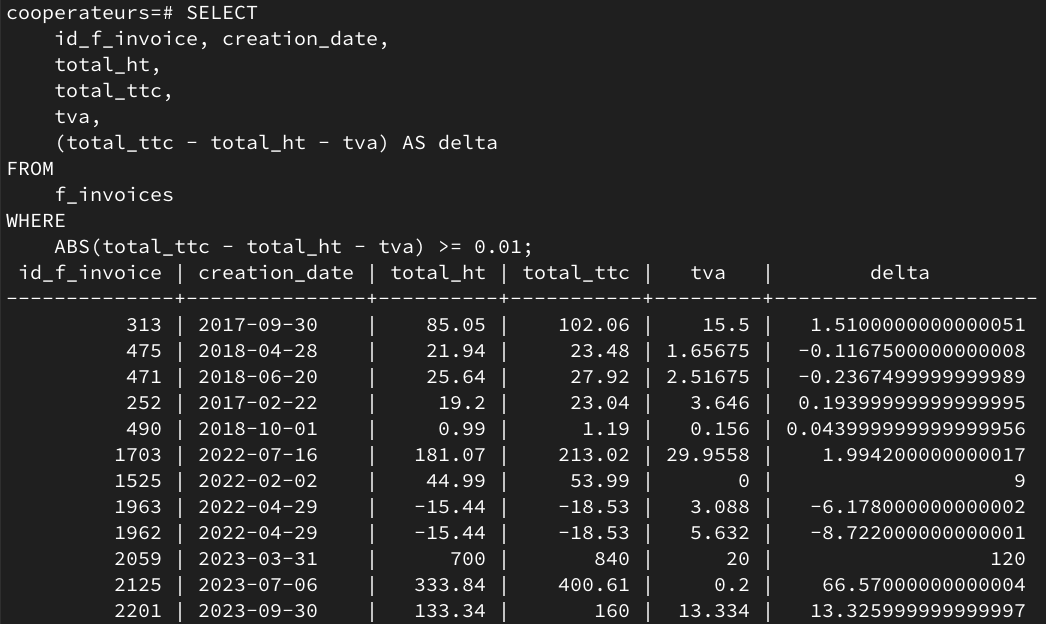The image size is (1046, 624).
Task: Select invoice id 313 in the results
Action: point(144,325)
